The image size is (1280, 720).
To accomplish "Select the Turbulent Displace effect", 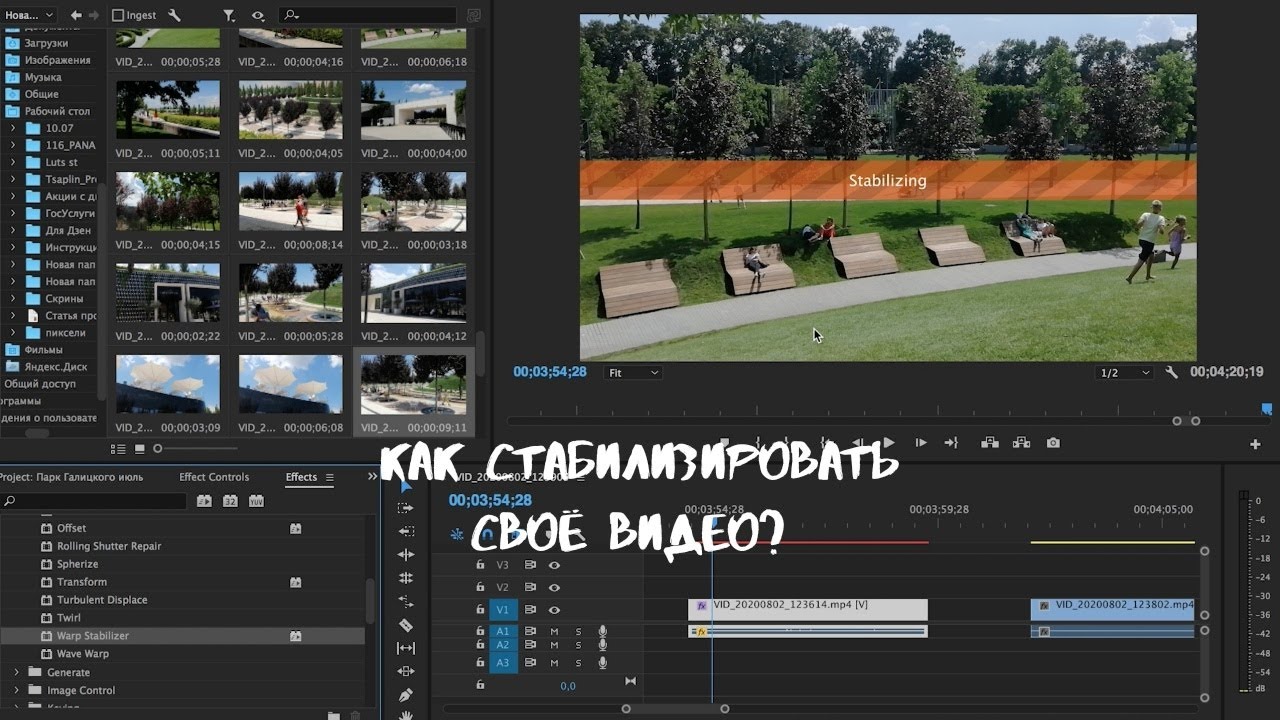I will pyautogui.click(x=102, y=600).
